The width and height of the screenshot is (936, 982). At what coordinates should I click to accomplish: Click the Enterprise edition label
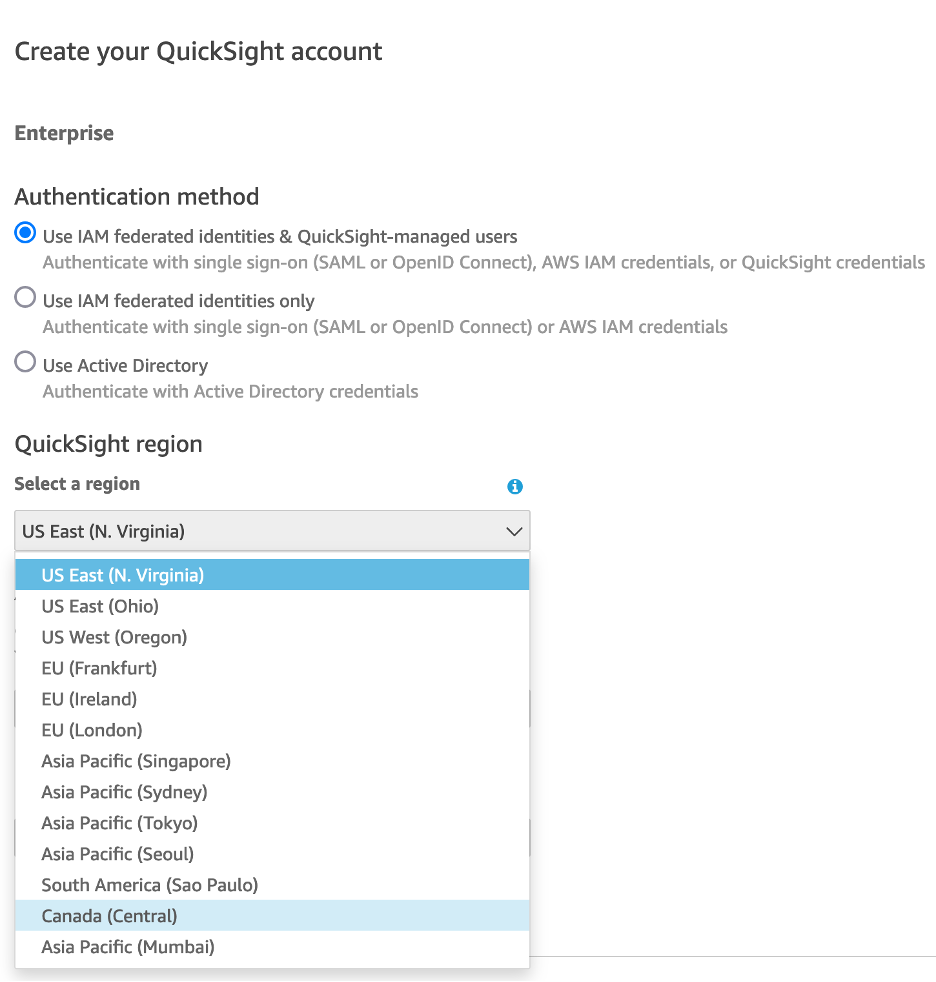[63, 132]
